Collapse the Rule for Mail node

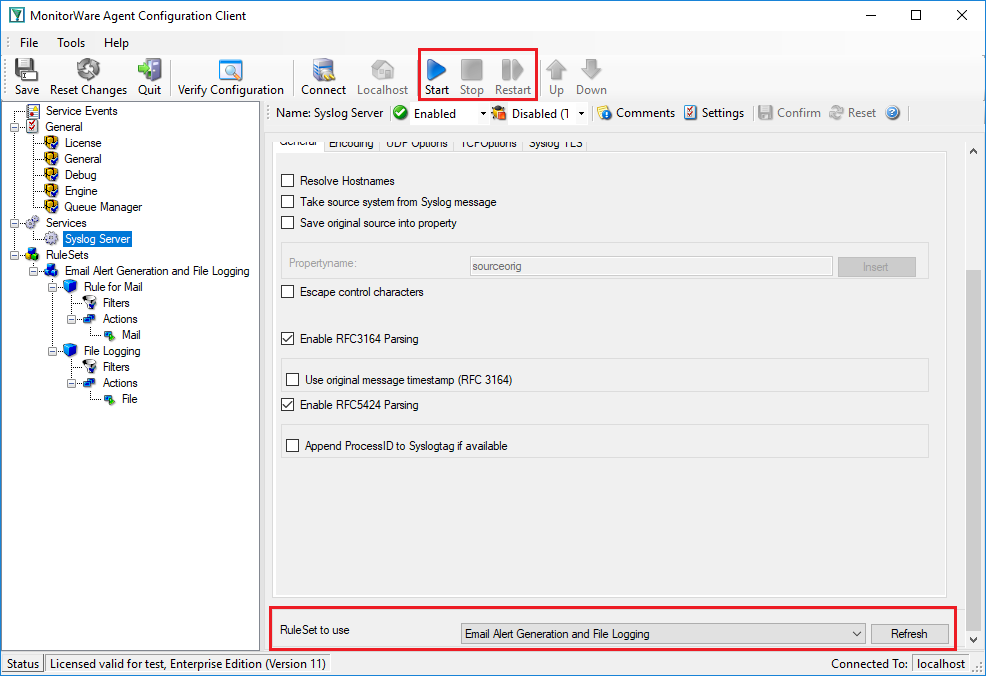53,287
